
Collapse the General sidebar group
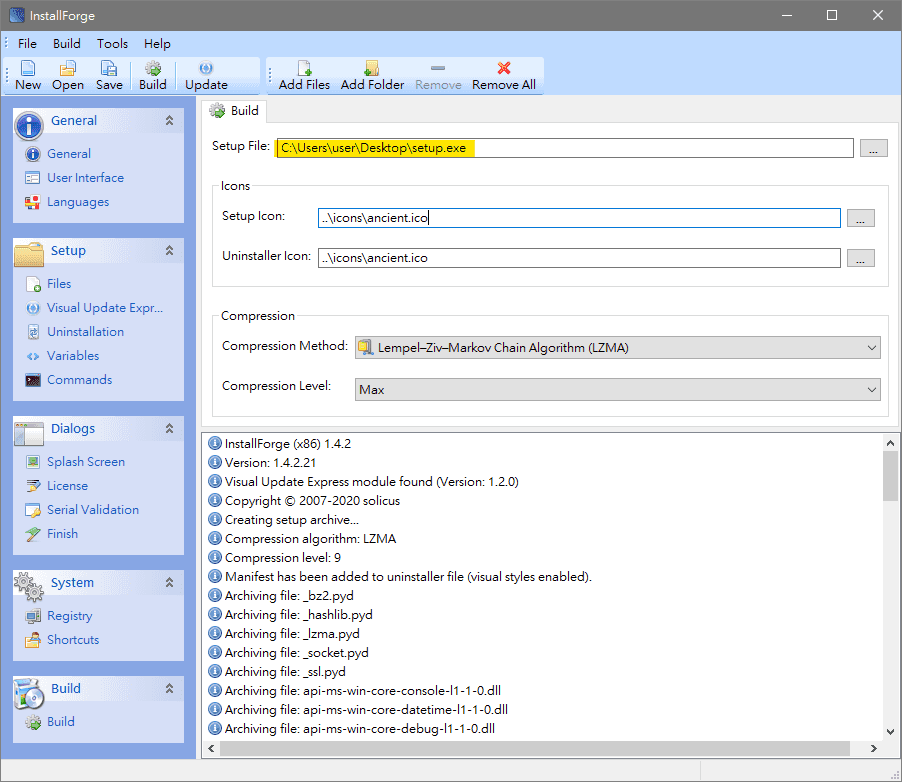[169, 120]
